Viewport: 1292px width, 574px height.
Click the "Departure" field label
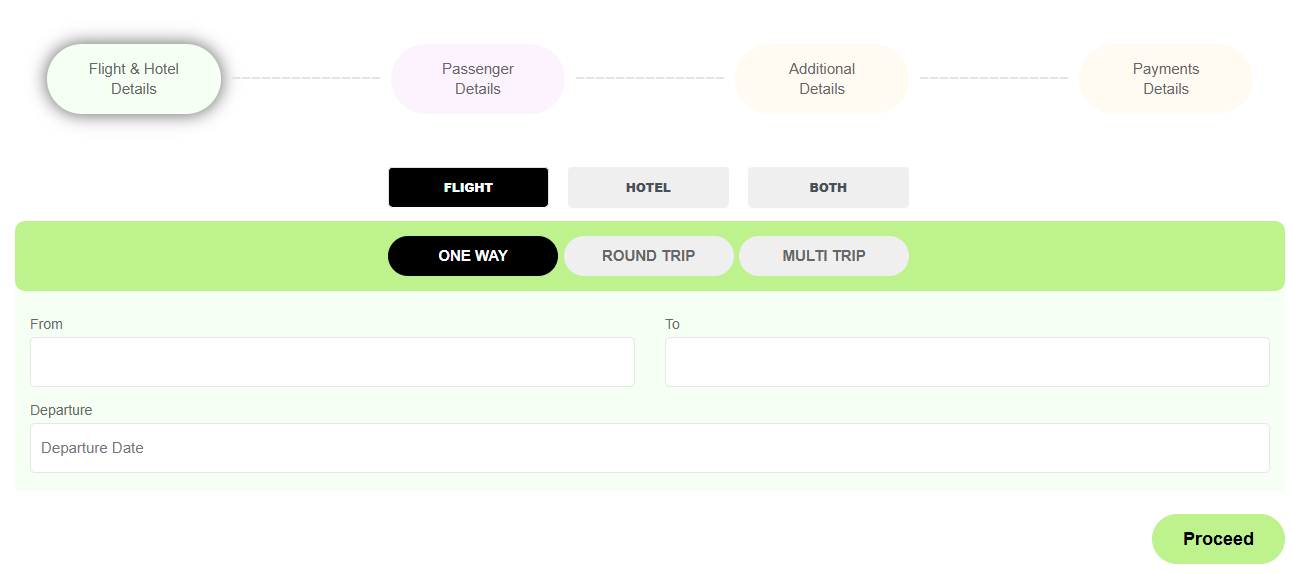point(61,410)
